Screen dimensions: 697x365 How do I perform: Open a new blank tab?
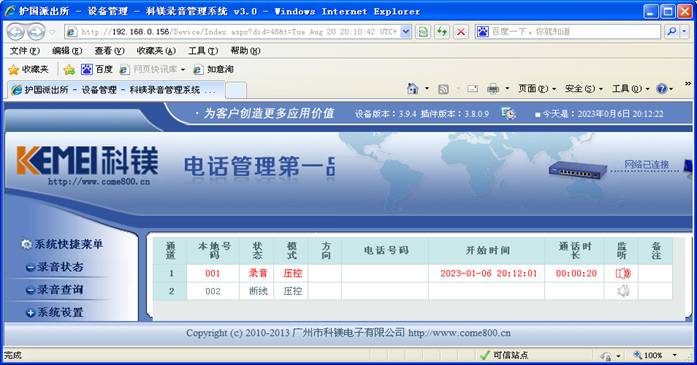tap(236, 90)
